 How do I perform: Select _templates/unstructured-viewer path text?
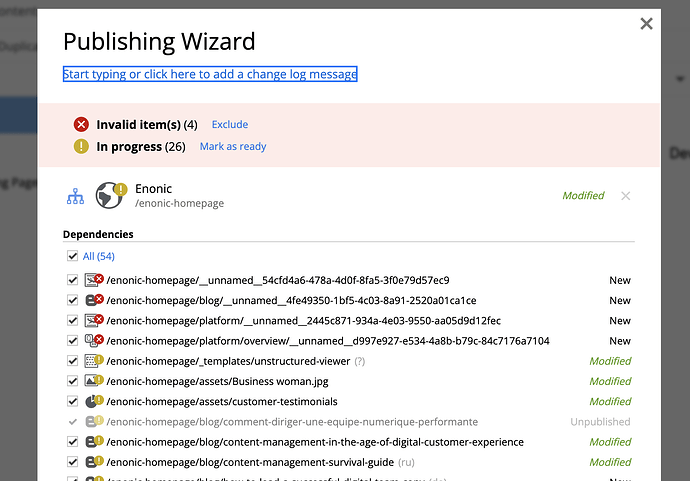(x=228, y=361)
